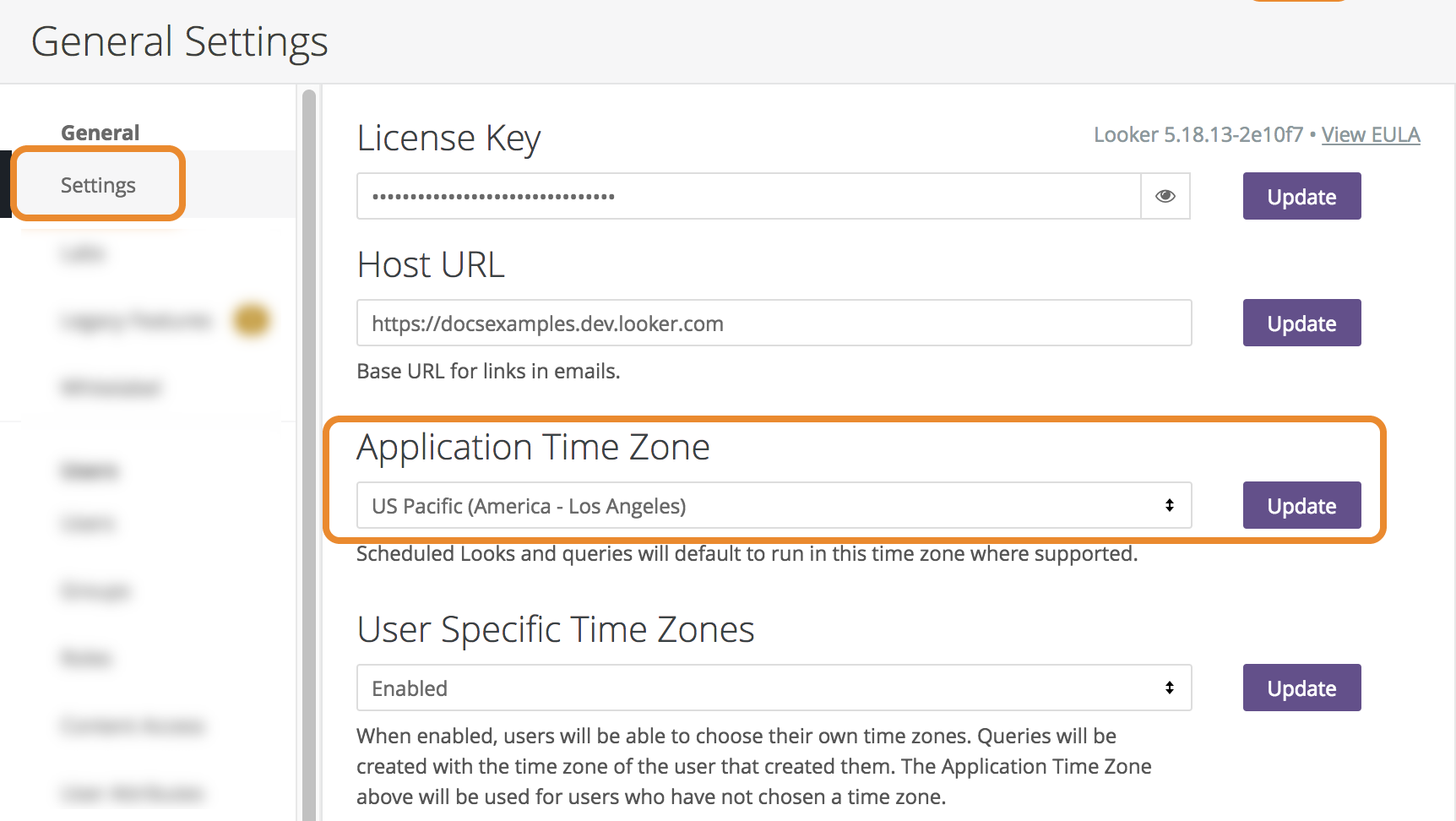Update the License Key
The image size is (1456, 821).
[x=1301, y=196]
